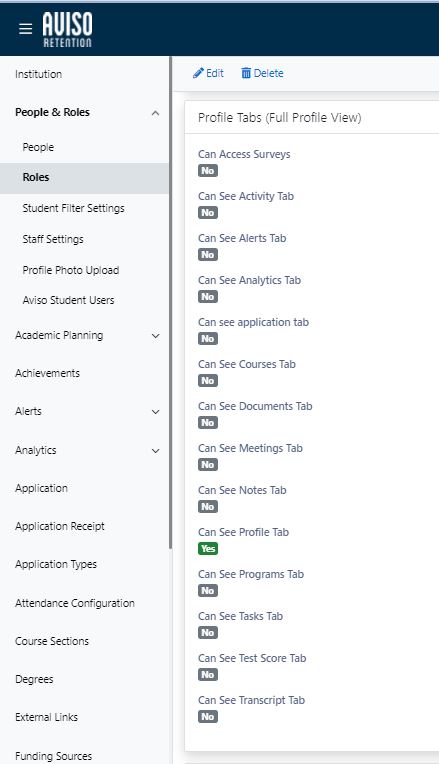Click the Aviso Retention logo
This screenshot has height=764, width=439.
(x=67, y=29)
